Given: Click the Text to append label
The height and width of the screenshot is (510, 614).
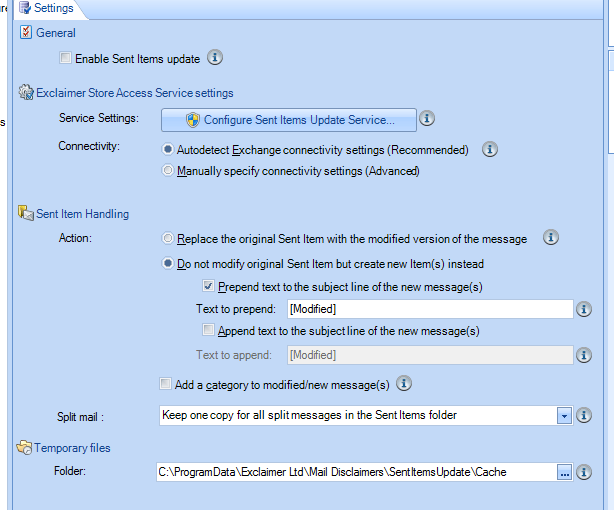Looking at the screenshot, I should coord(234,355).
